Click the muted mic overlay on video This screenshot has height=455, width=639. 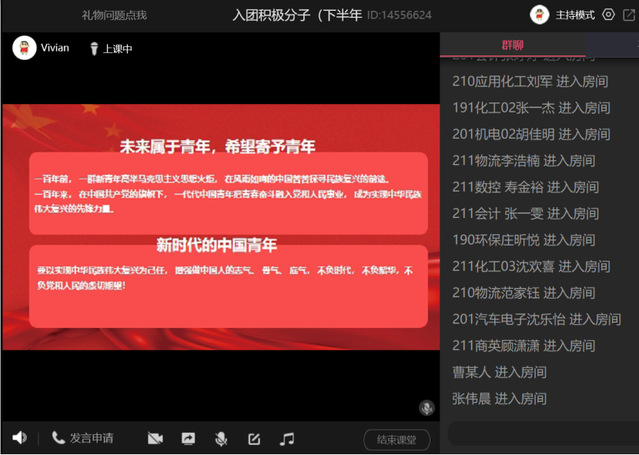coord(427,408)
